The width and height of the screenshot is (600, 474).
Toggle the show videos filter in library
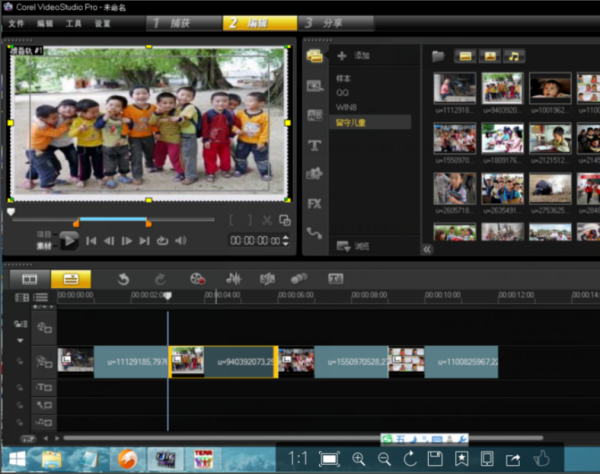[465, 56]
